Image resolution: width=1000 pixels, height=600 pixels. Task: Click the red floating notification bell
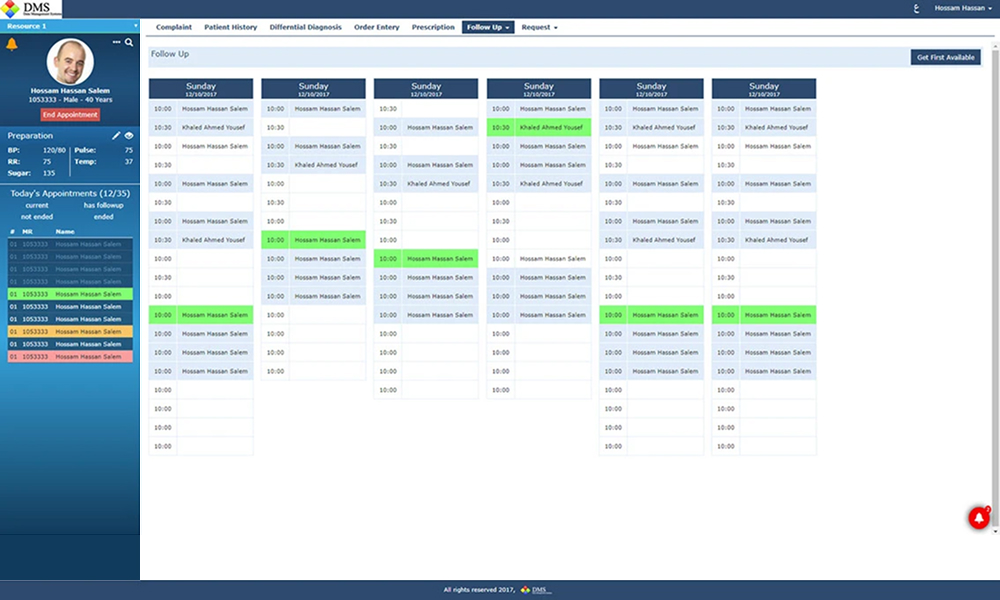978,517
